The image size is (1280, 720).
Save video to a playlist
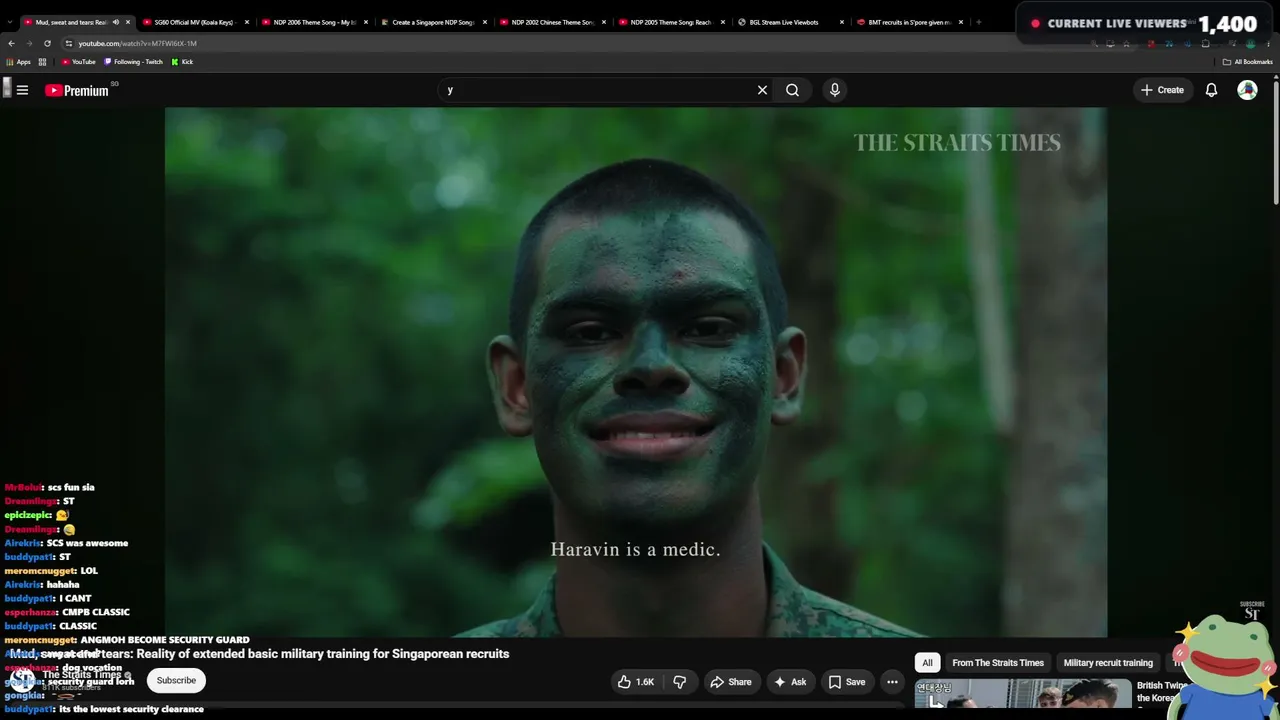pyautogui.click(x=846, y=682)
